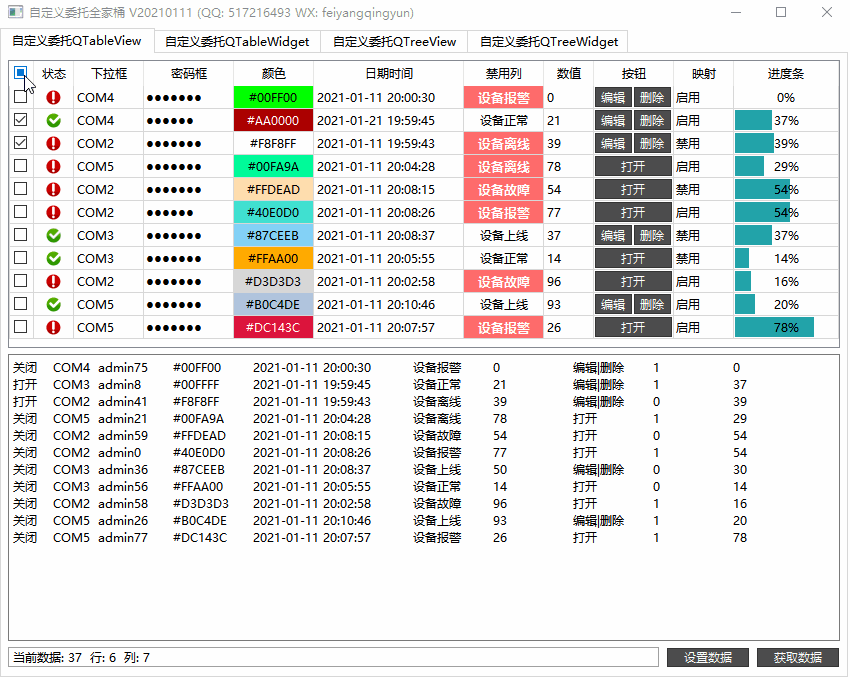This screenshot has height=677, width=850.
Task: Click the crimson #DC143C color cell
Action: click(x=273, y=327)
